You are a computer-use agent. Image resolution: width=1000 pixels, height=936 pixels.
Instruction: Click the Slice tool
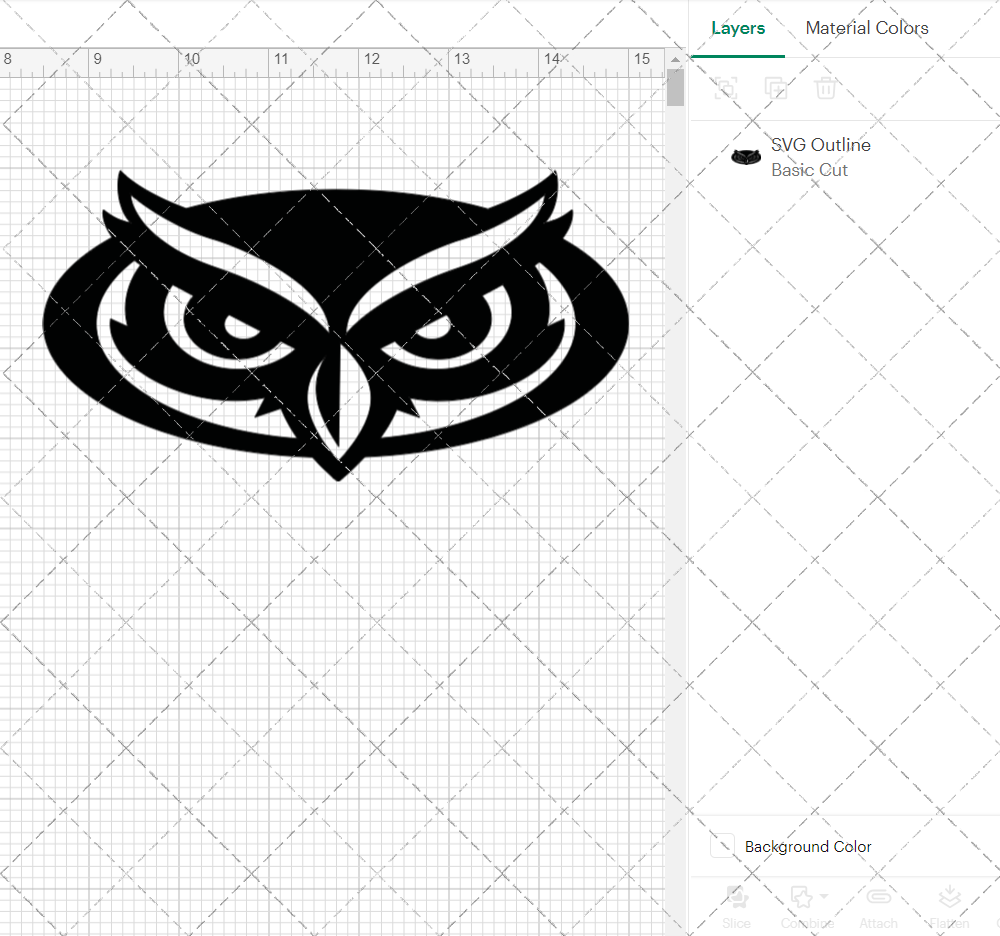737,907
